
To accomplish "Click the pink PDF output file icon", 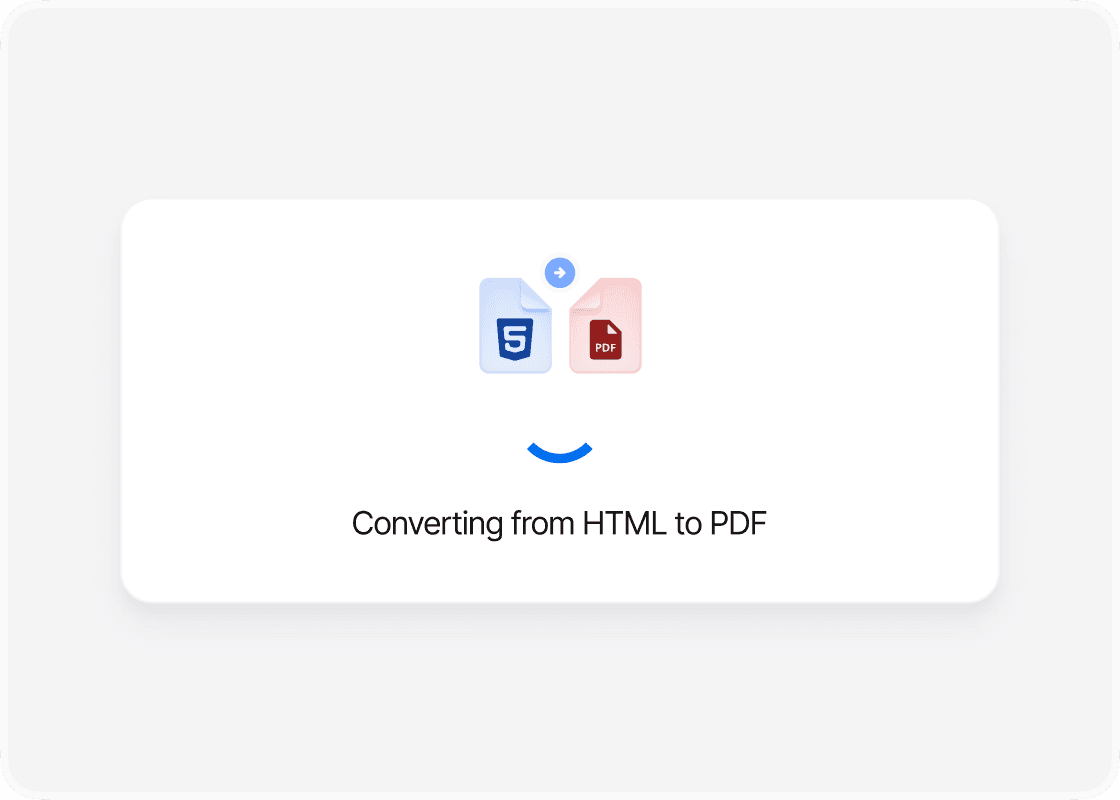I will (x=605, y=325).
